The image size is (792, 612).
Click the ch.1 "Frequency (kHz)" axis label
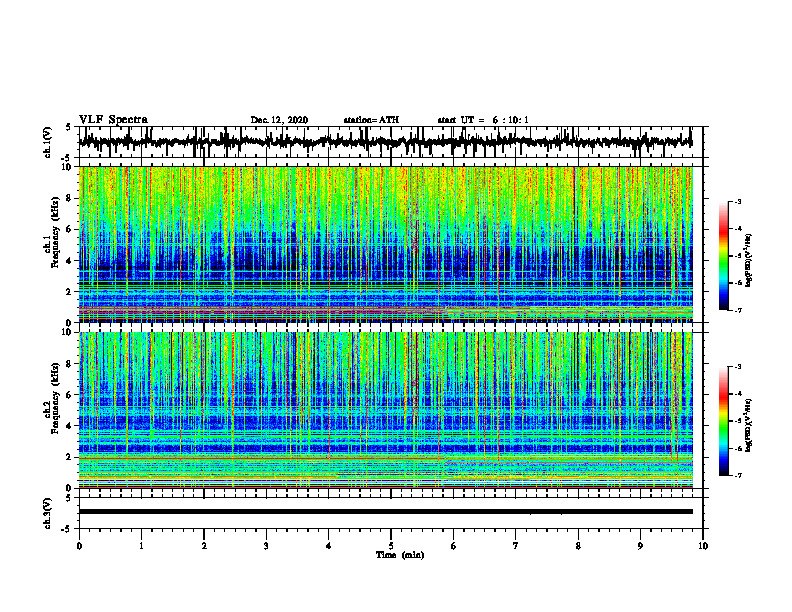coord(55,233)
